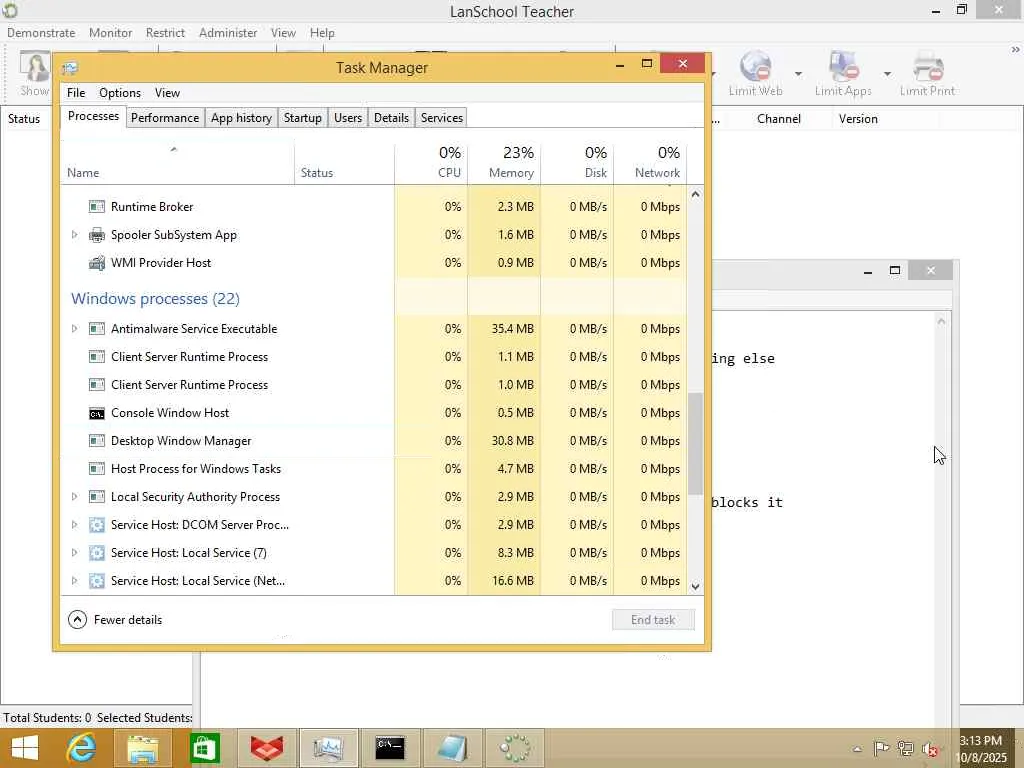Switch to the Performance tab
The width and height of the screenshot is (1024, 768).
pos(165,118)
